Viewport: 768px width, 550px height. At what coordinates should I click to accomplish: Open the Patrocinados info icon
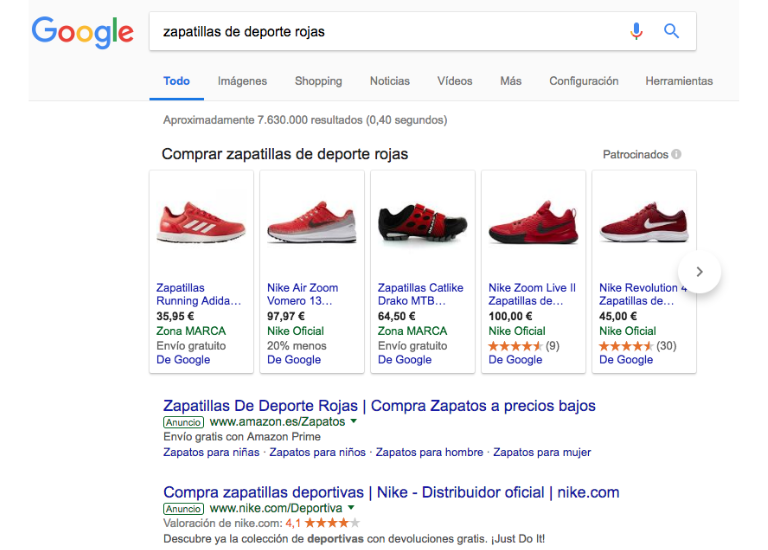tap(676, 154)
